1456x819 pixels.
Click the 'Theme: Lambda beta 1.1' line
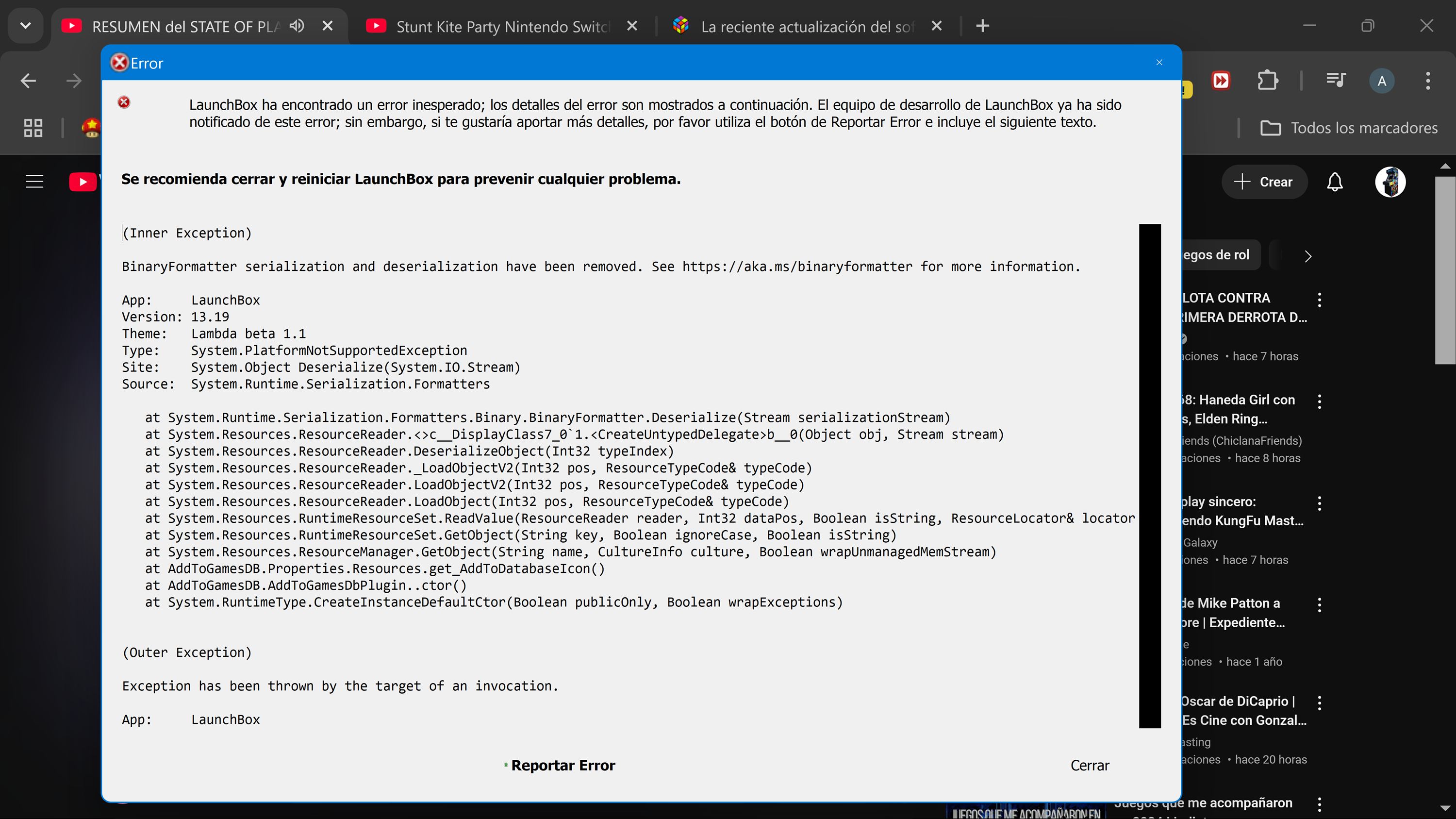[x=214, y=334]
